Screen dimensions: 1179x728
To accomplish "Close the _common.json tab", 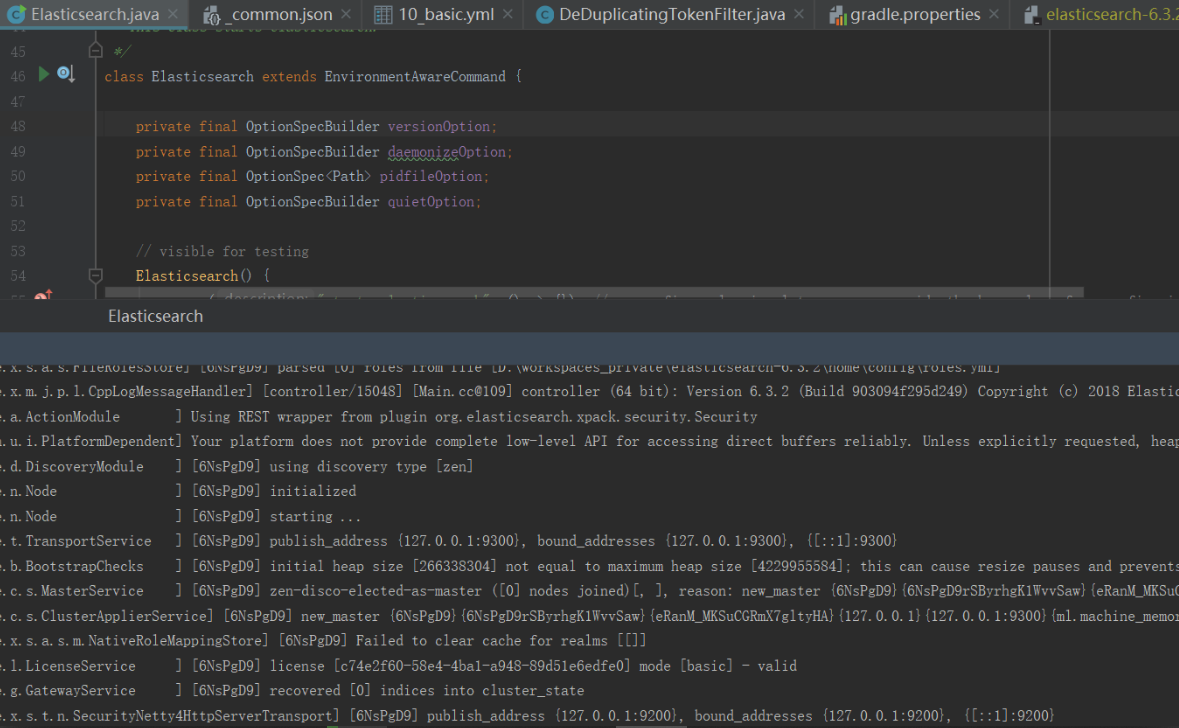I will (346, 14).
